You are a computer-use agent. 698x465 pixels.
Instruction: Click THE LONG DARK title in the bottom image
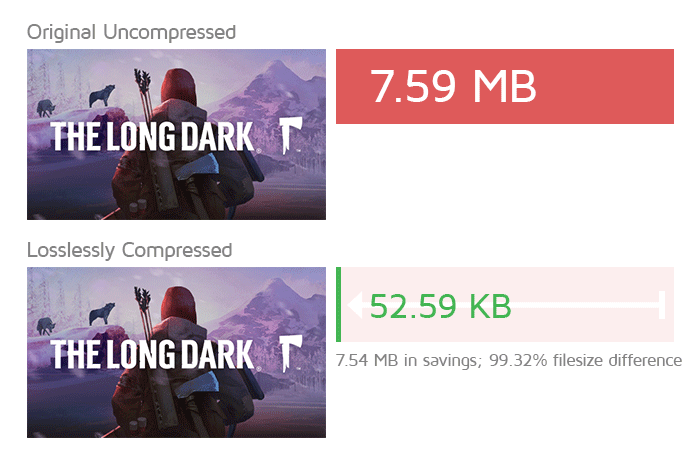(x=153, y=355)
